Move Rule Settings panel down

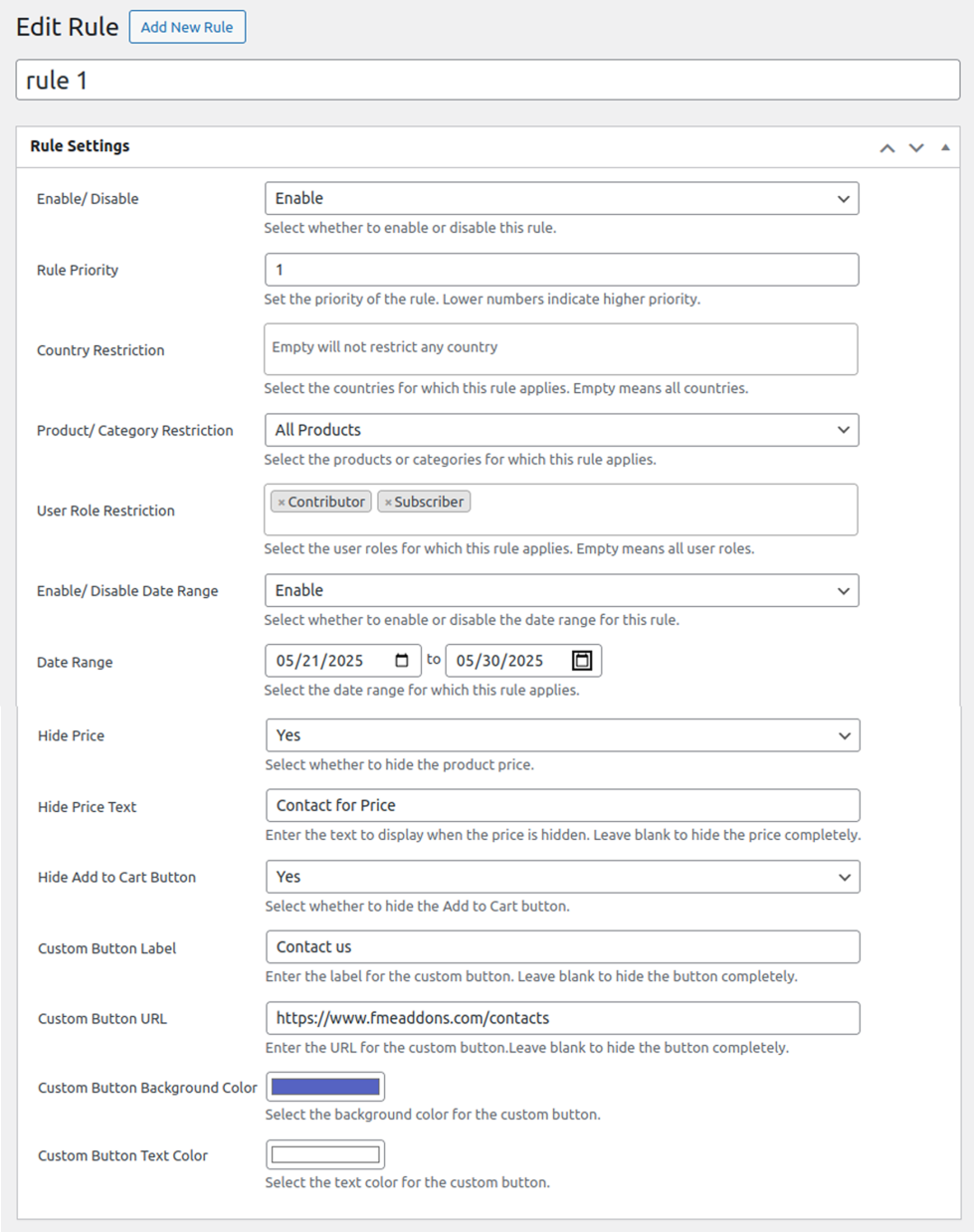(x=916, y=147)
